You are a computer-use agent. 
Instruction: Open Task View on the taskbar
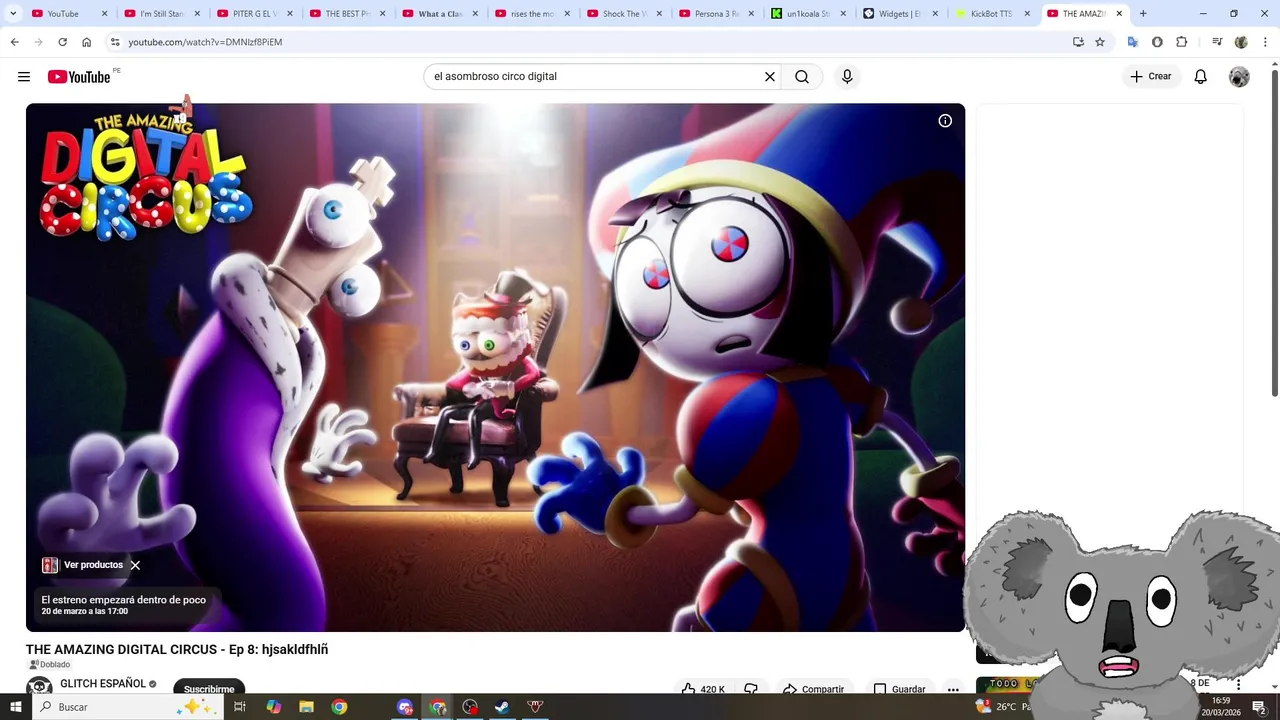pyautogui.click(x=240, y=707)
